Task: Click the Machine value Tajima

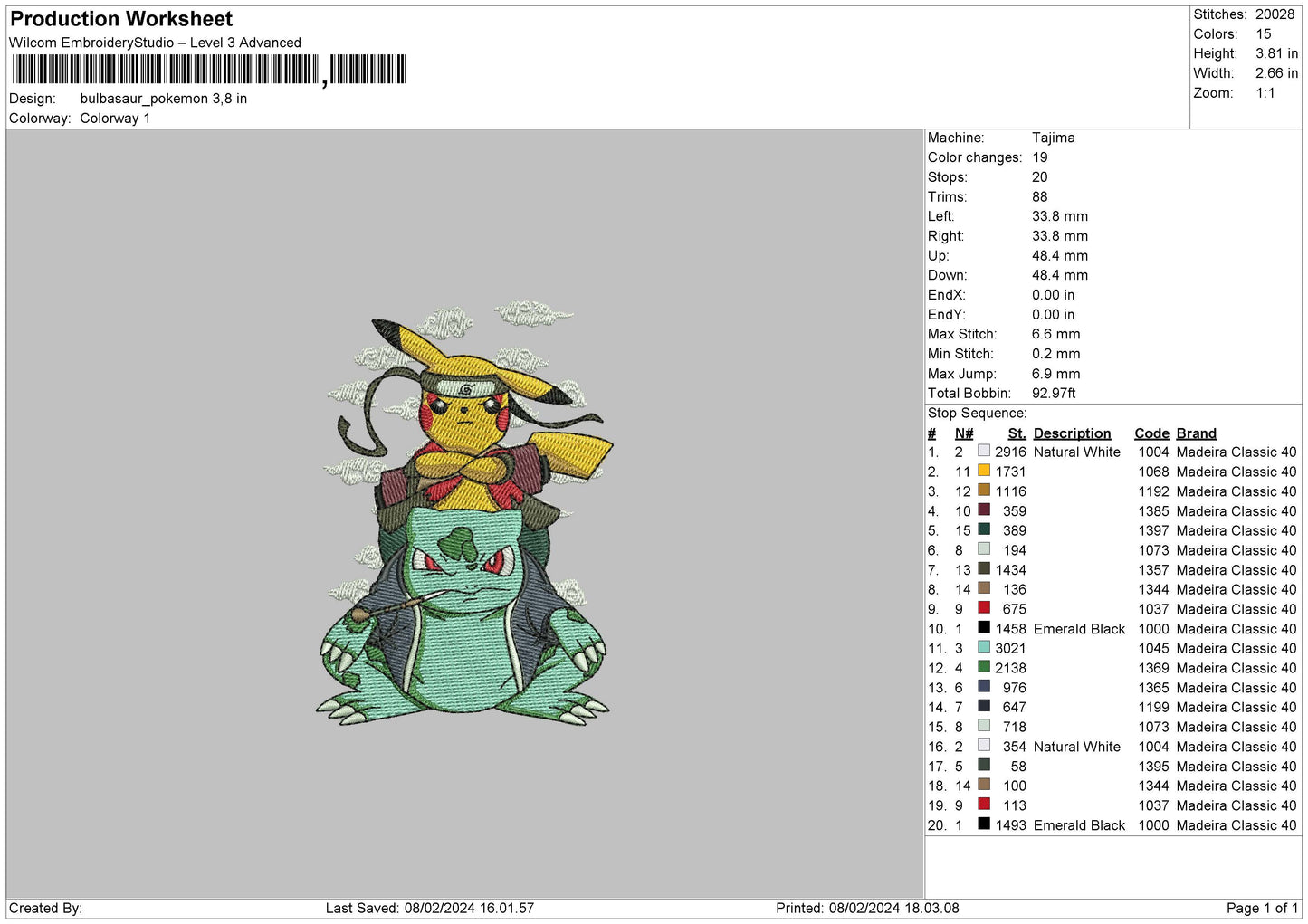Action: tap(1054, 138)
